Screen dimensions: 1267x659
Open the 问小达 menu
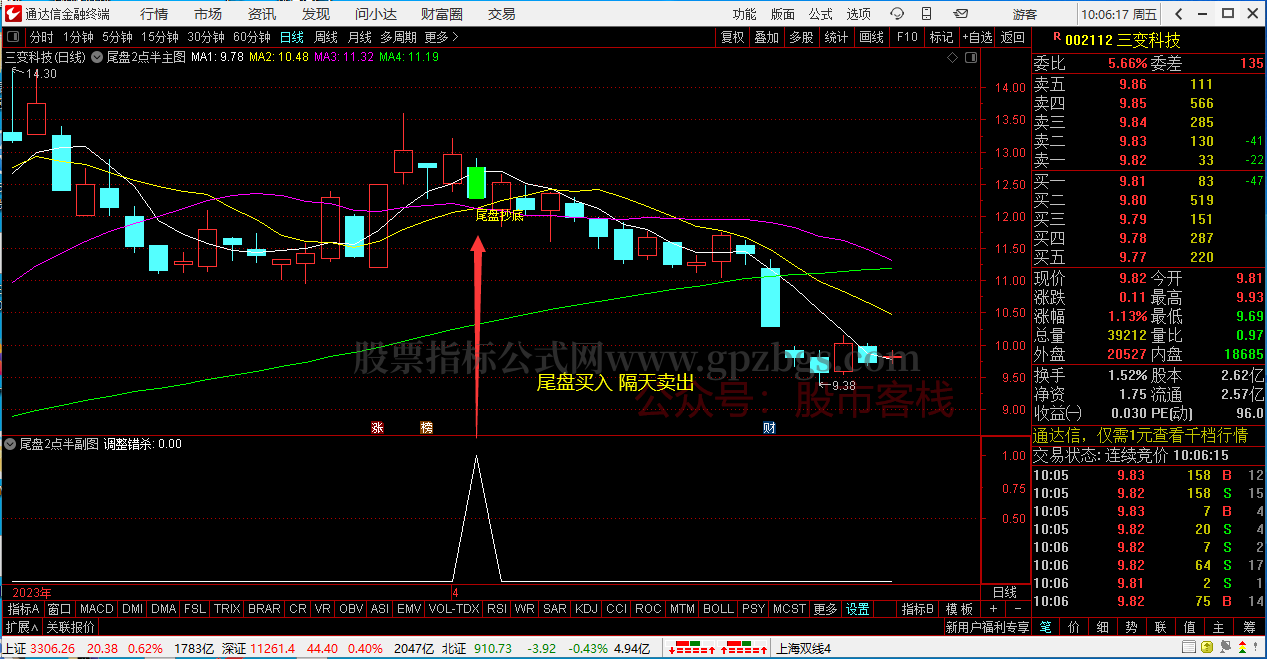[x=377, y=14]
